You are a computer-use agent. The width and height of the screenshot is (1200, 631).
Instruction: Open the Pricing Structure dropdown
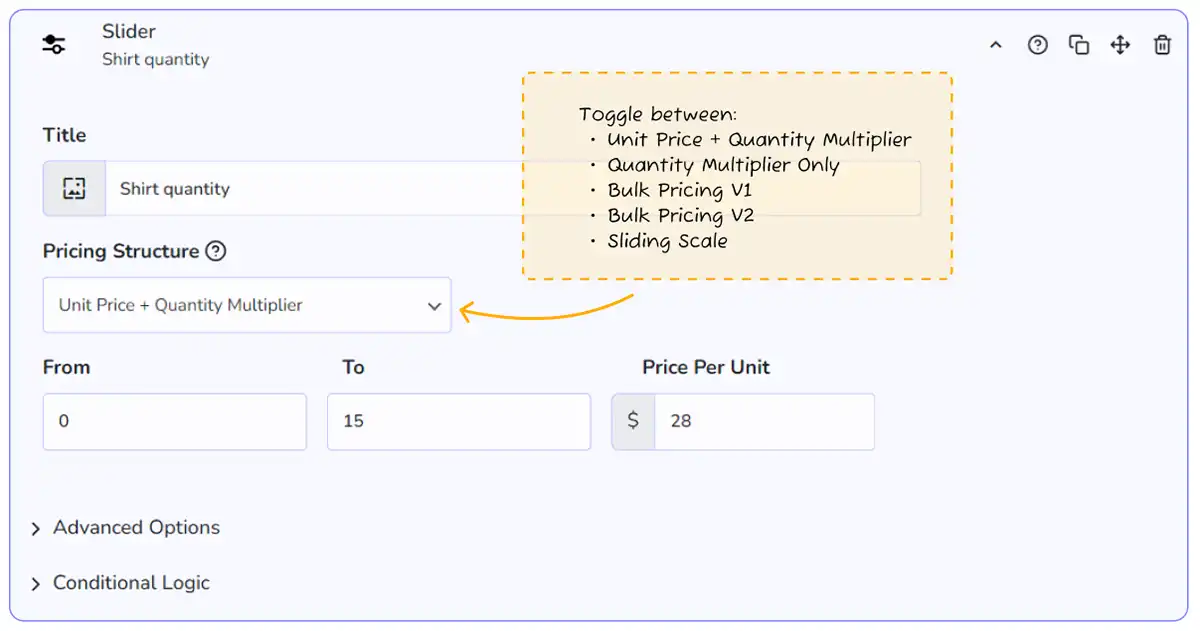(x=247, y=305)
